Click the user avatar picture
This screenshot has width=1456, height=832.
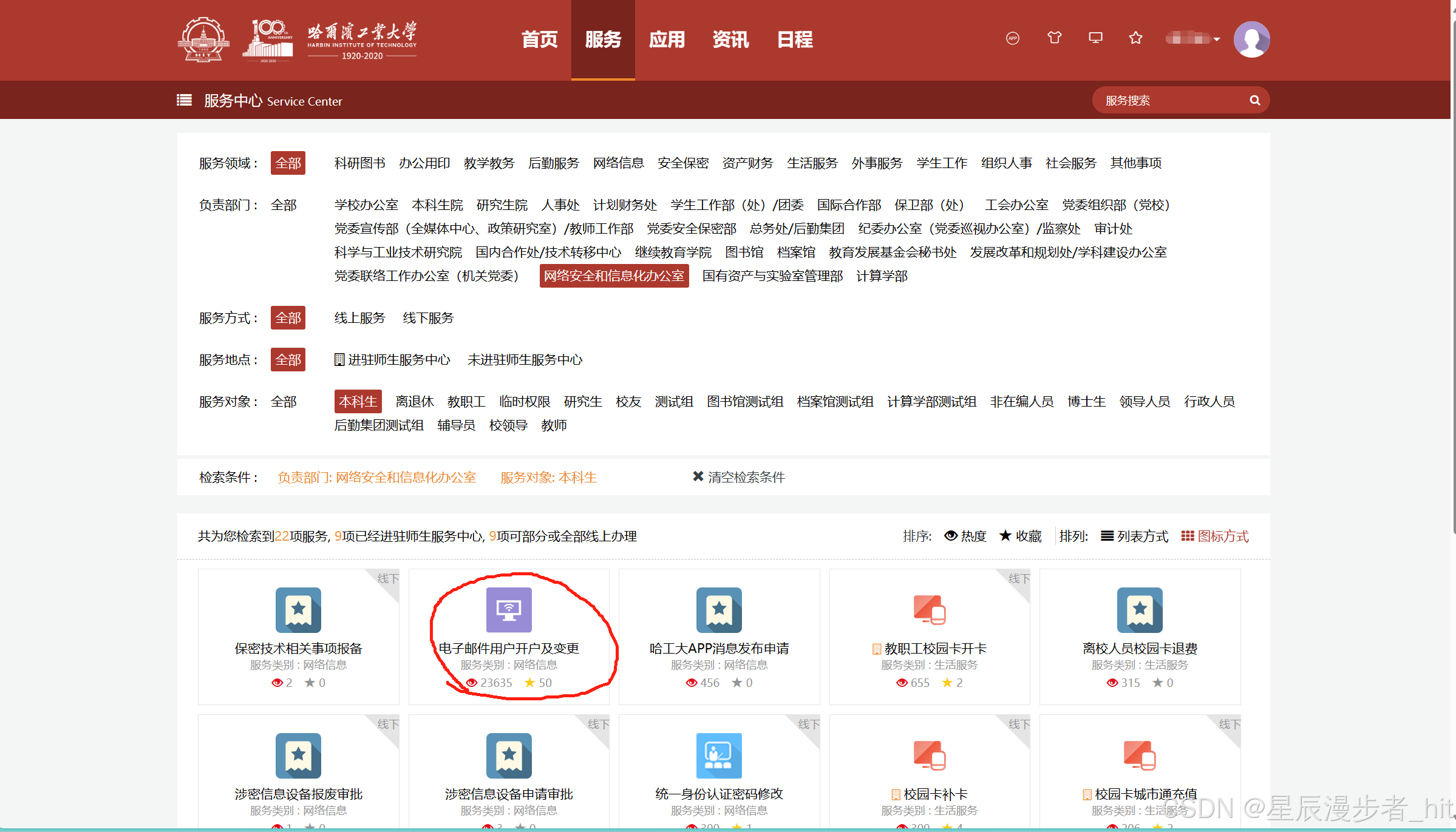[1251, 39]
